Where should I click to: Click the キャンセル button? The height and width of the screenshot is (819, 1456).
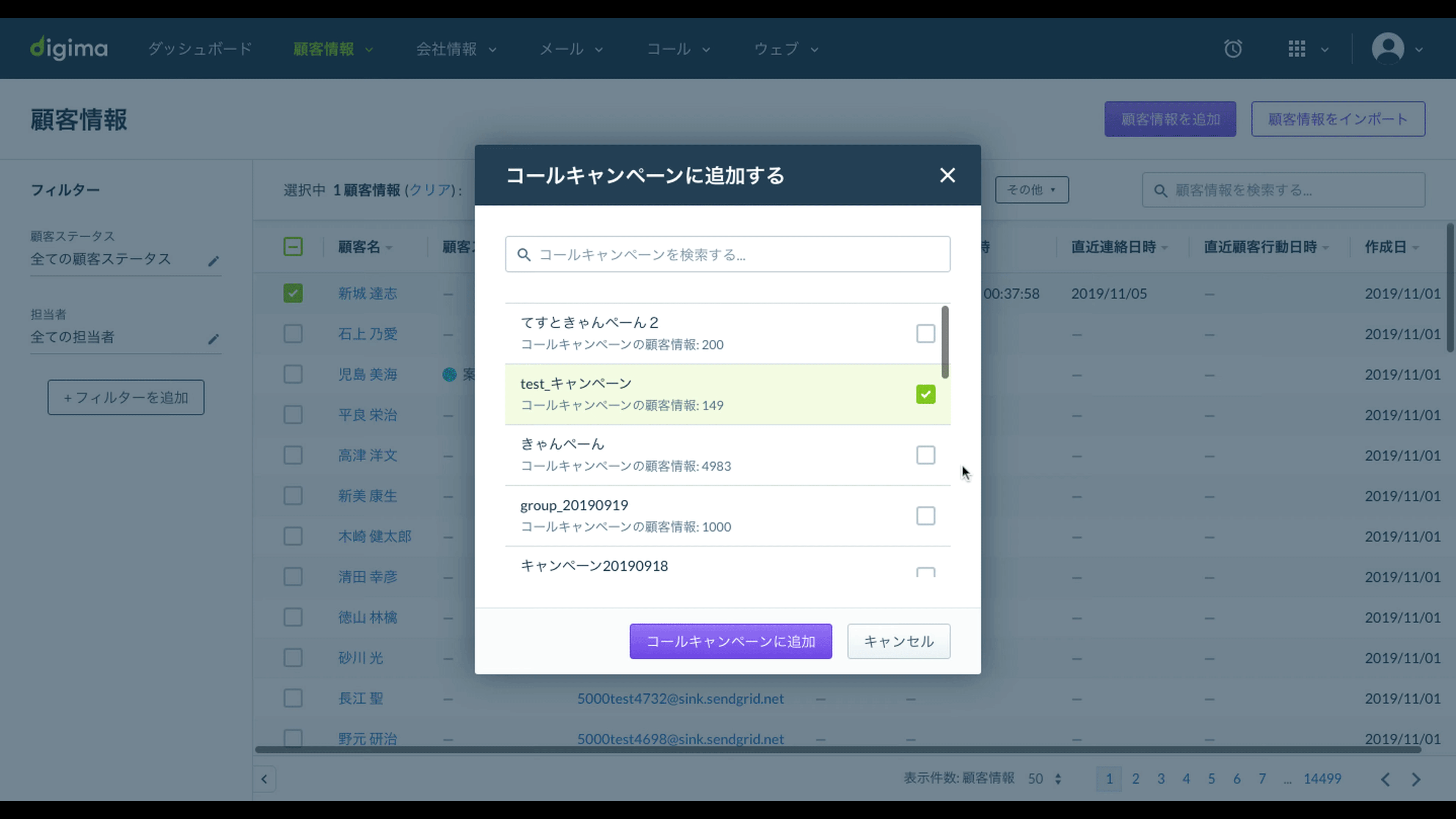tap(899, 642)
